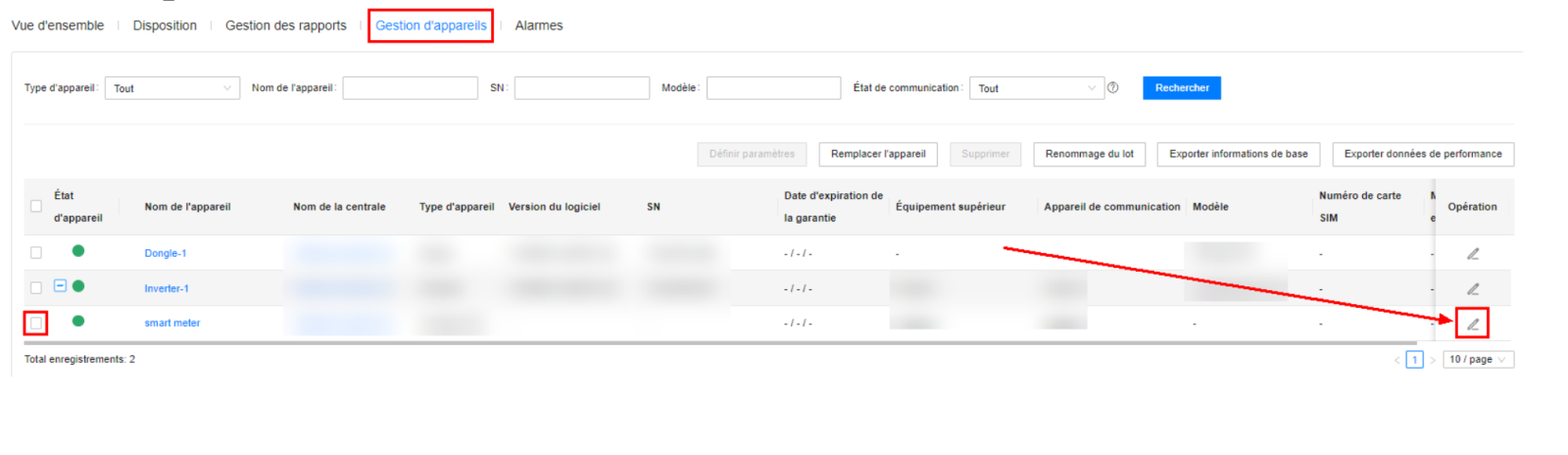Click the edit pencil for Inverter-1
The height and width of the screenshot is (455, 1568).
pyautogui.click(x=1472, y=289)
